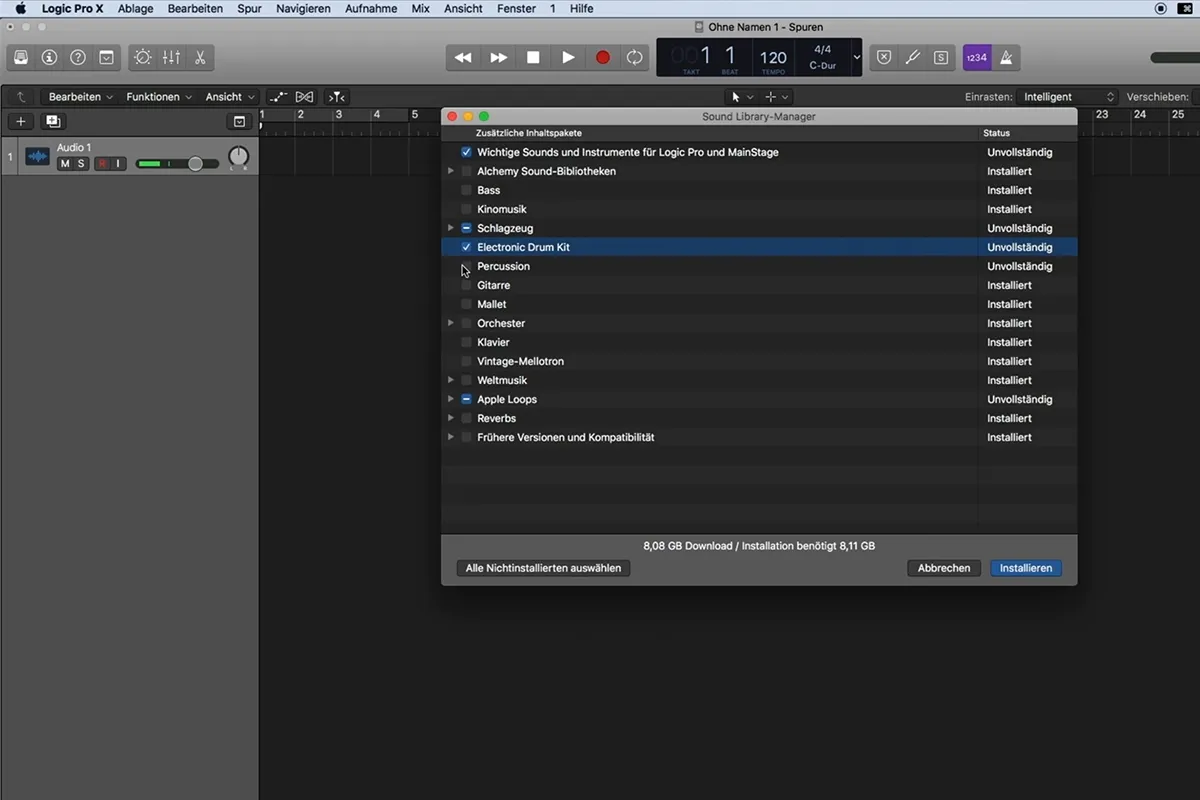
Task: Open the Quick Help question-mark icon
Action: click(x=78, y=57)
